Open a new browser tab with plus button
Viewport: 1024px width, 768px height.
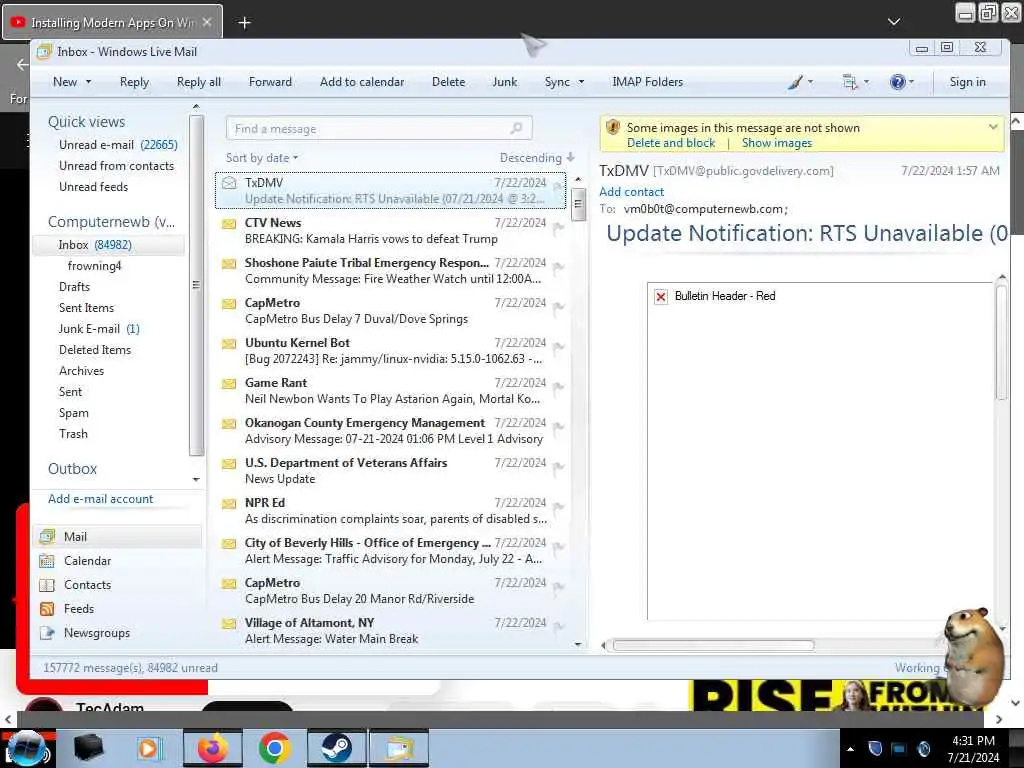[x=244, y=23]
